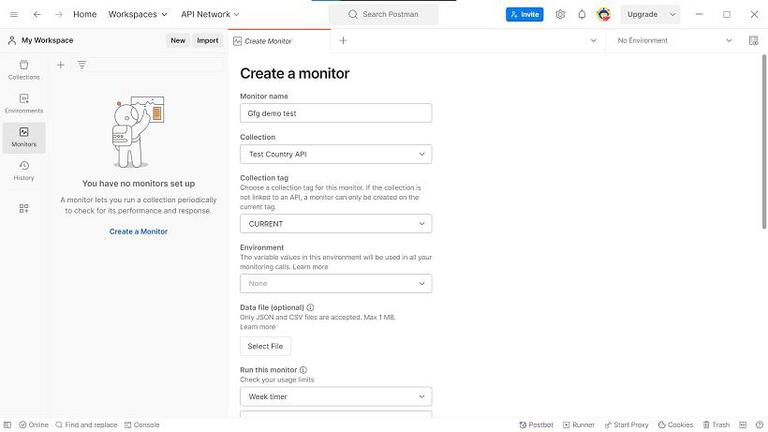Click the Import button

pyautogui.click(x=208, y=41)
